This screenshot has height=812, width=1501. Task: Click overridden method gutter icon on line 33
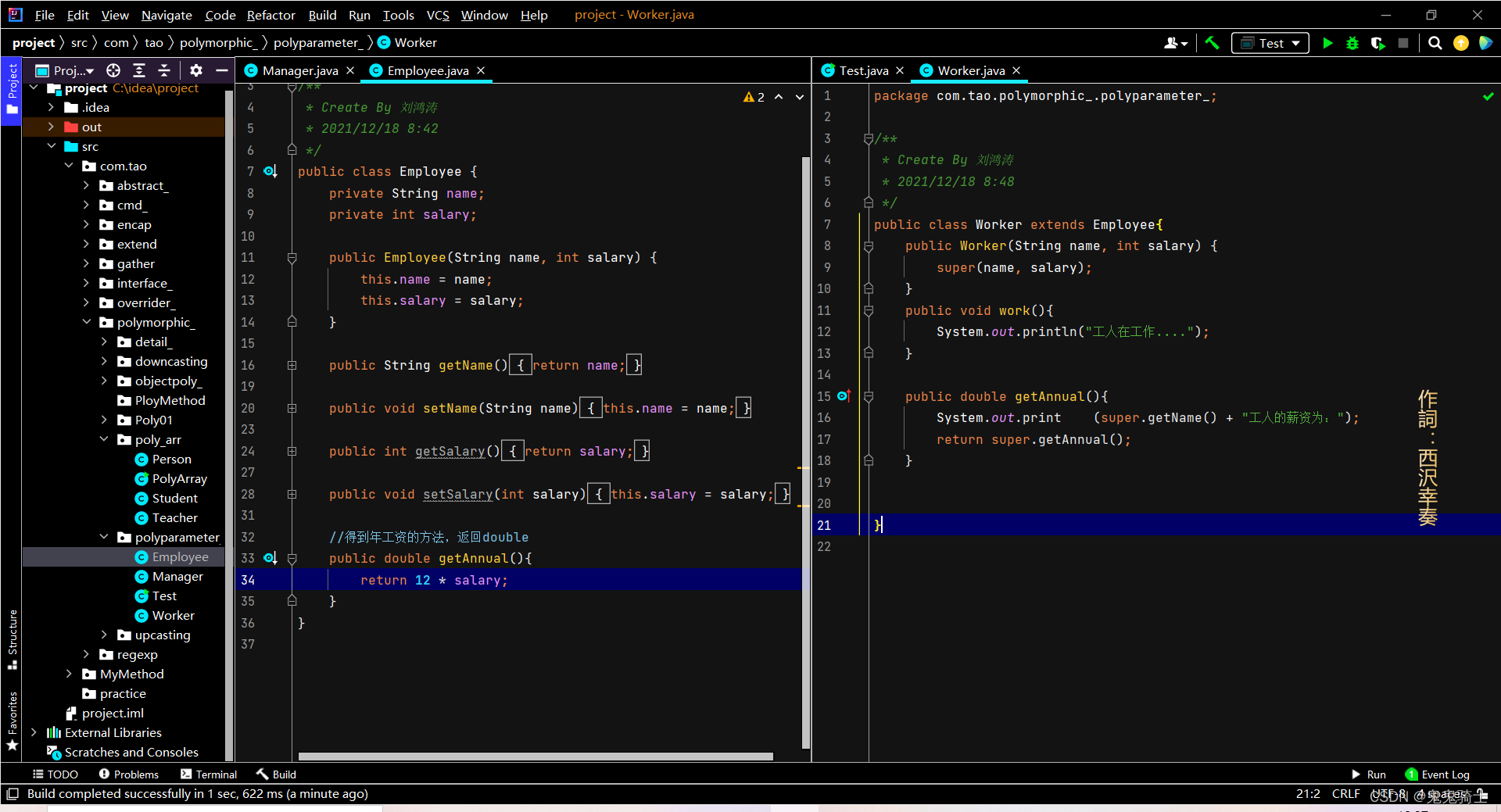[270, 558]
